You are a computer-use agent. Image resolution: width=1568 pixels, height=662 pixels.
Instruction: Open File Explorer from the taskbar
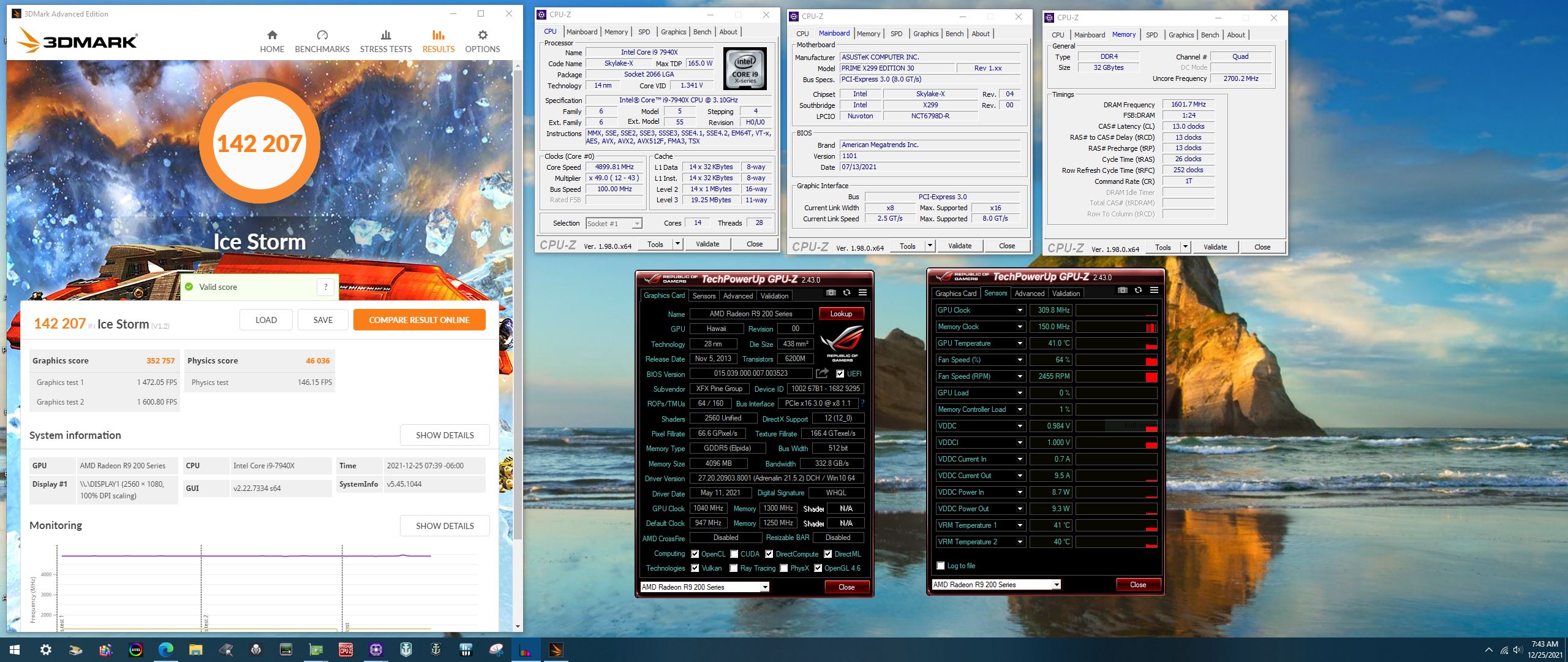pos(195,650)
